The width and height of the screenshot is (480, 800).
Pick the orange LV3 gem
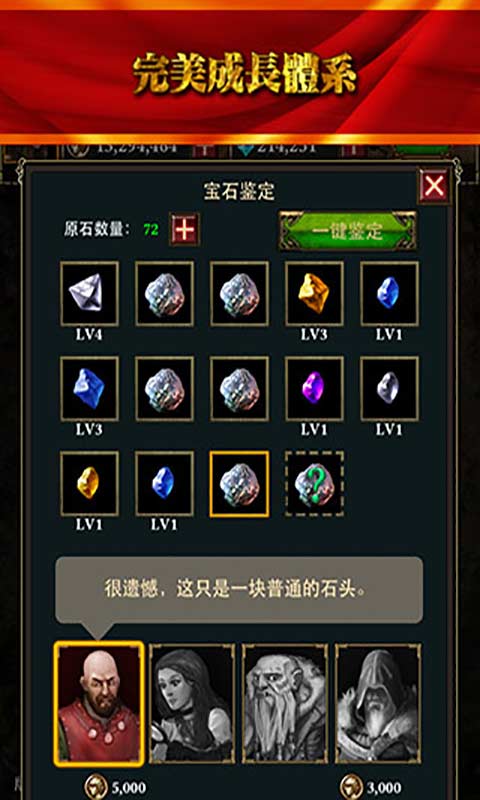(314, 294)
